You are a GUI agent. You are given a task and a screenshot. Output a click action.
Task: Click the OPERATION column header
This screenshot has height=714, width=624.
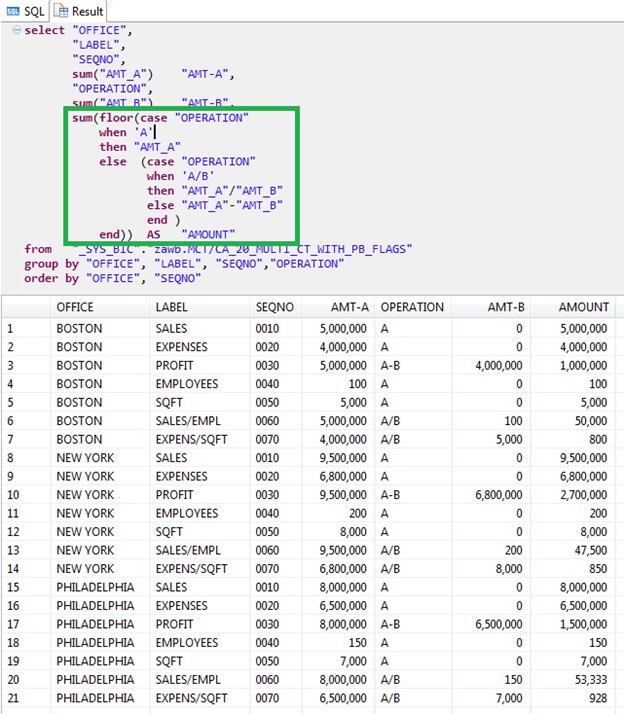coord(412,307)
